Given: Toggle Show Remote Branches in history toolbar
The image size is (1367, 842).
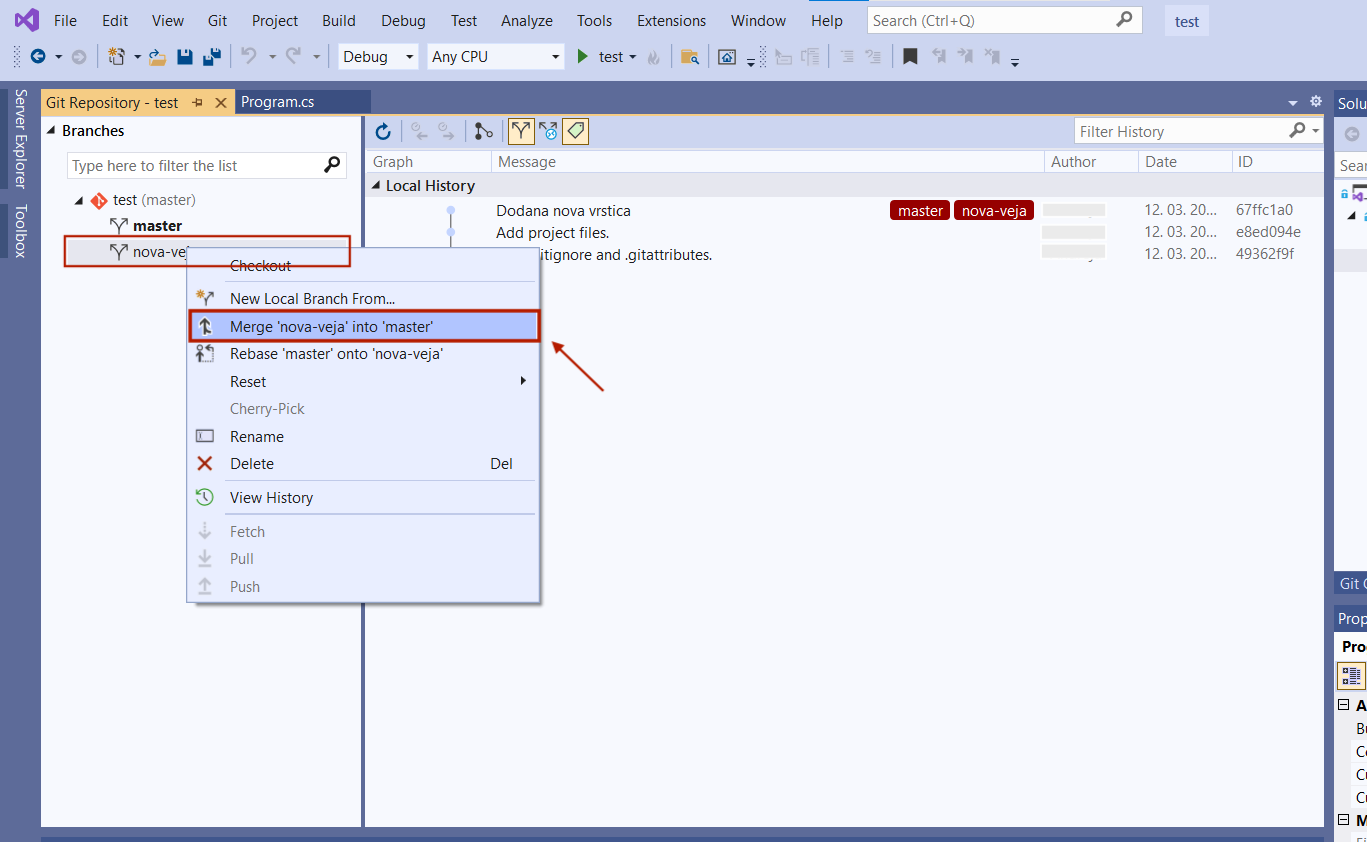Looking at the screenshot, I should click(548, 131).
